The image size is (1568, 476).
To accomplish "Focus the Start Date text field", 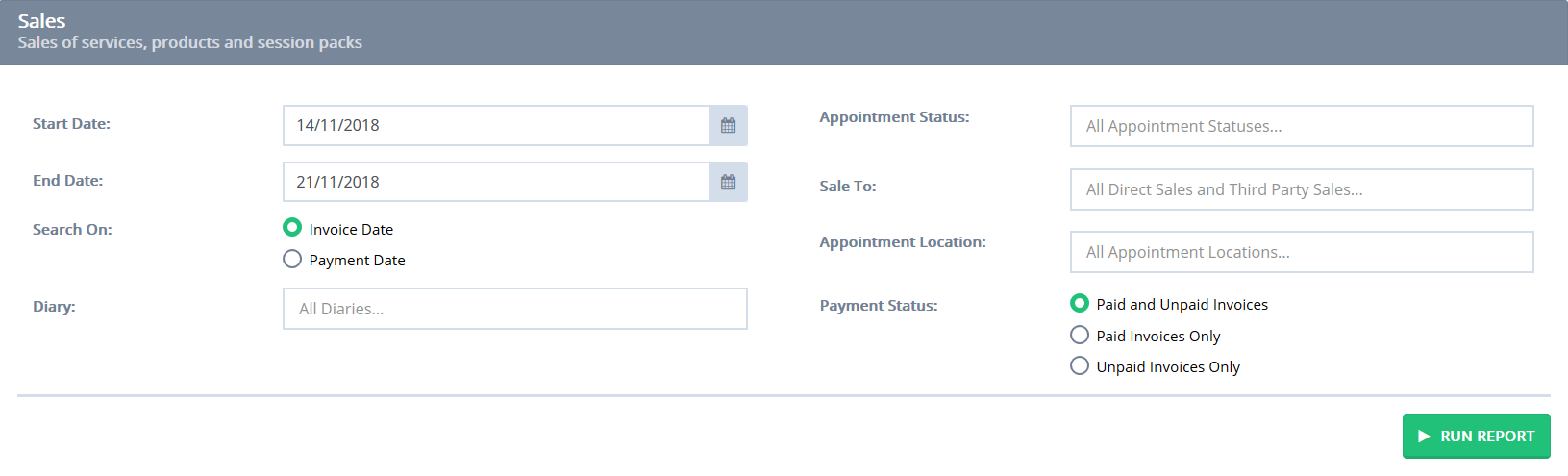I will tap(496, 125).
